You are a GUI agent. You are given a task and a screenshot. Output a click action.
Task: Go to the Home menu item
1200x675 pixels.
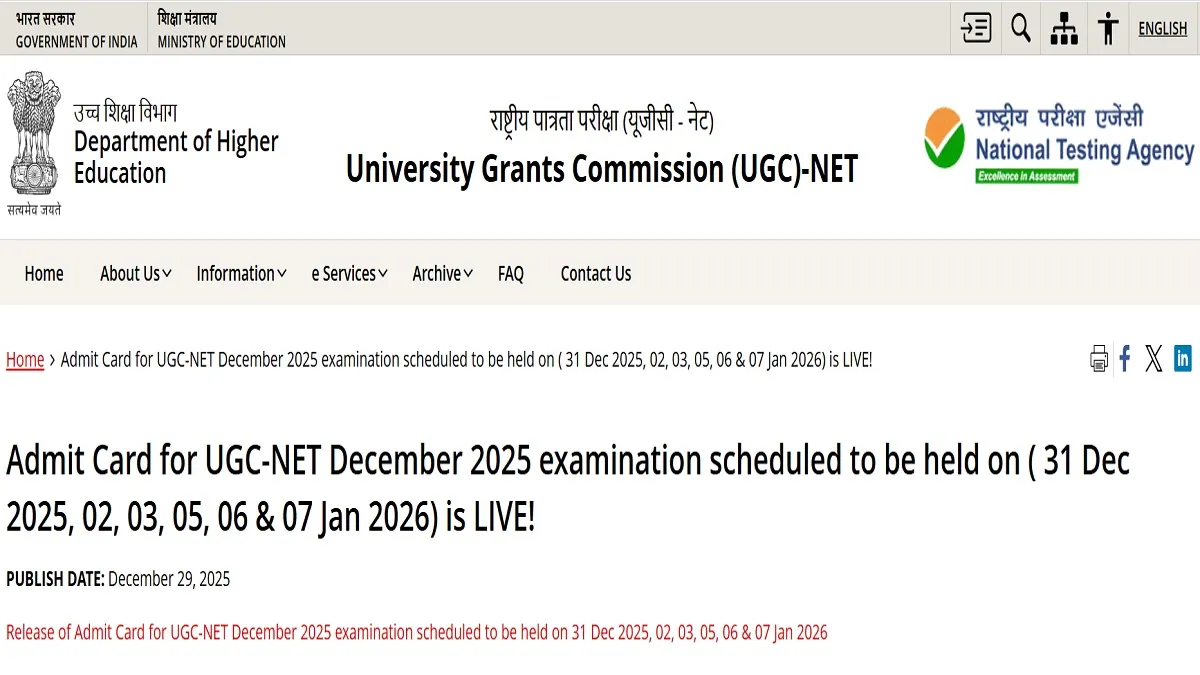click(x=44, y=274)
